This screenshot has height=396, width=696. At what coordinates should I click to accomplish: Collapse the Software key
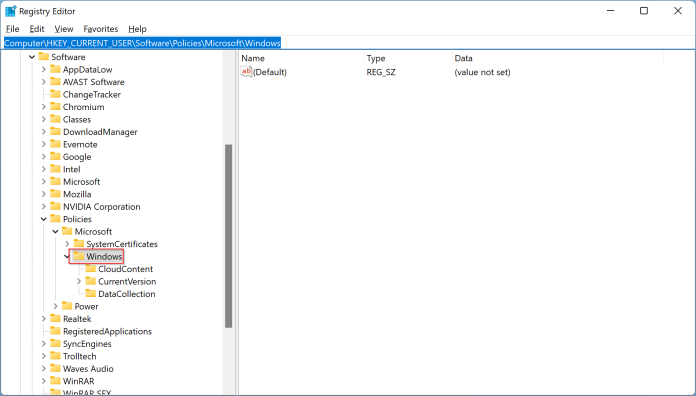tap(32, 57)
